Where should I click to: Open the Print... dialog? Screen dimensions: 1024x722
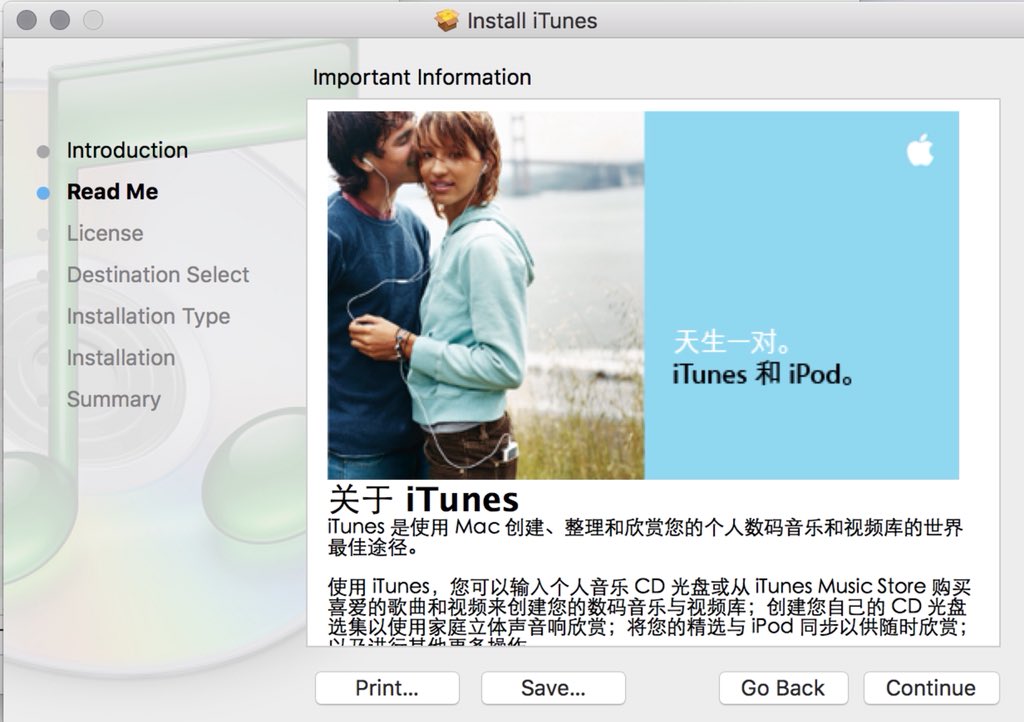tap(387, 688)
